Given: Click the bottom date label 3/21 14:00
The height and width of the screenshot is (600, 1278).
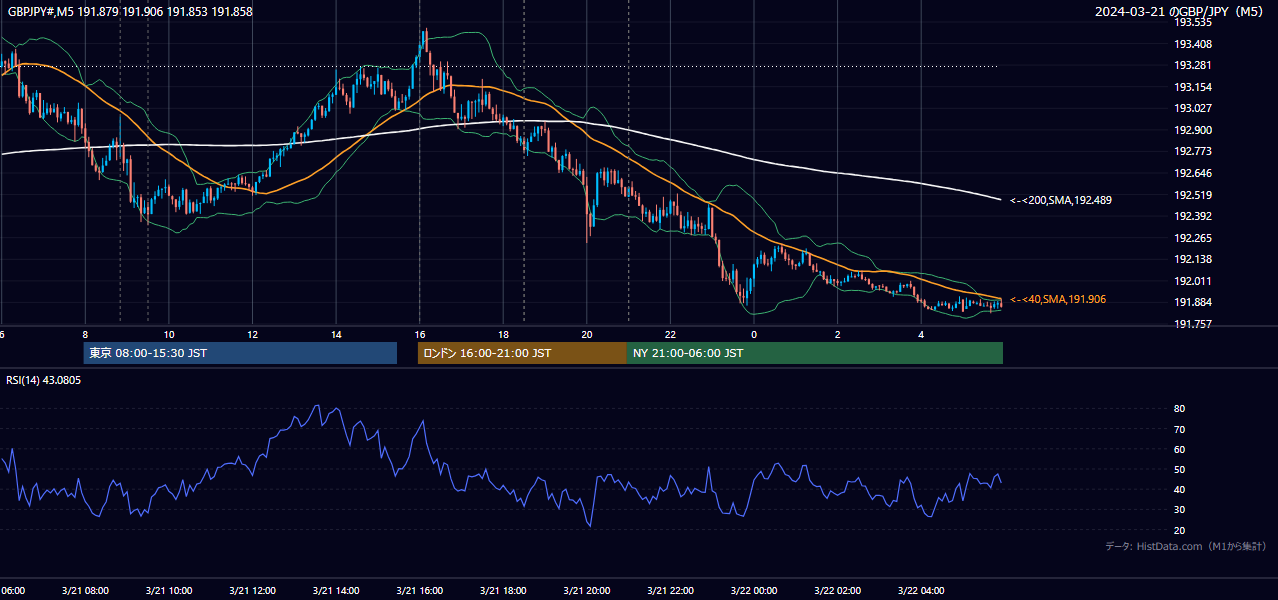Looking at the screenshot, I should pyautogui.click(x=336, y=590).
